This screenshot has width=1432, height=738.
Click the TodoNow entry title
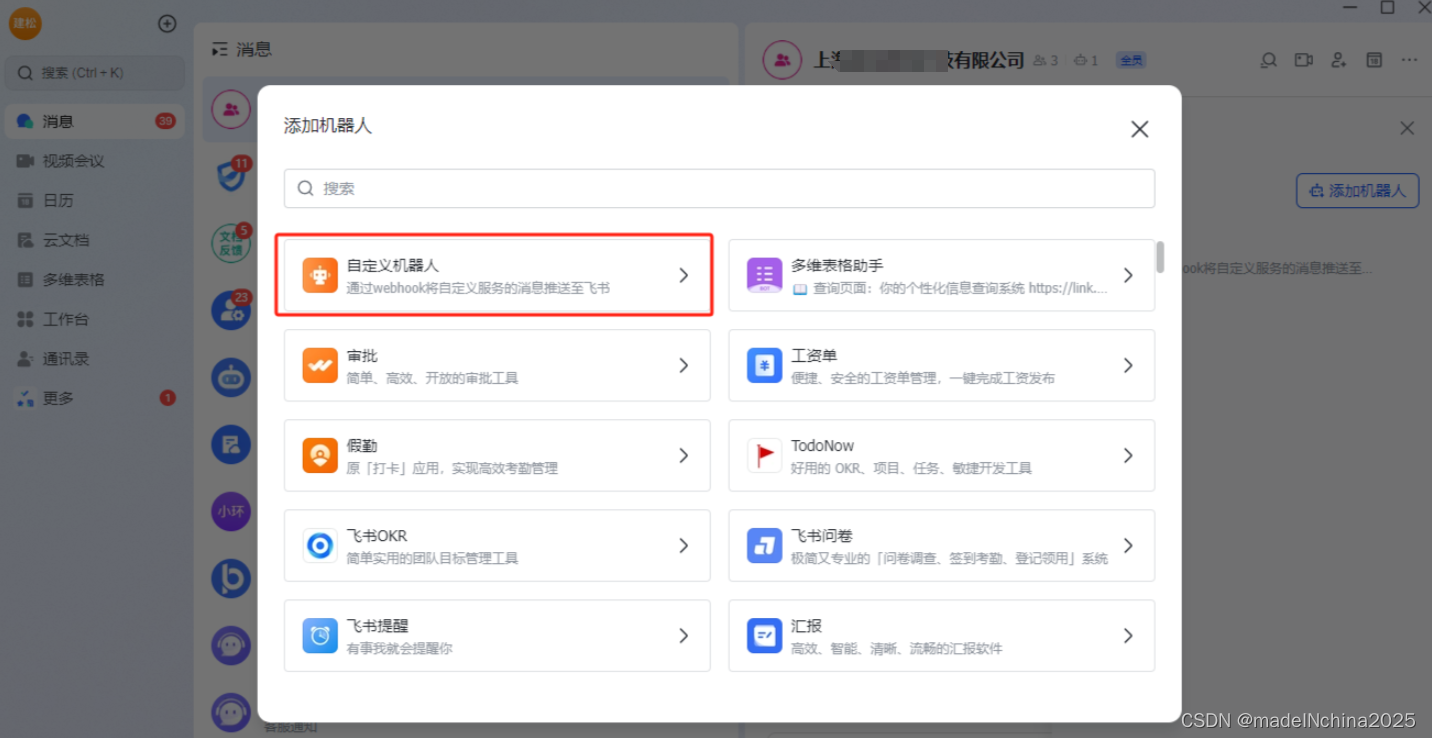(822, 446)
